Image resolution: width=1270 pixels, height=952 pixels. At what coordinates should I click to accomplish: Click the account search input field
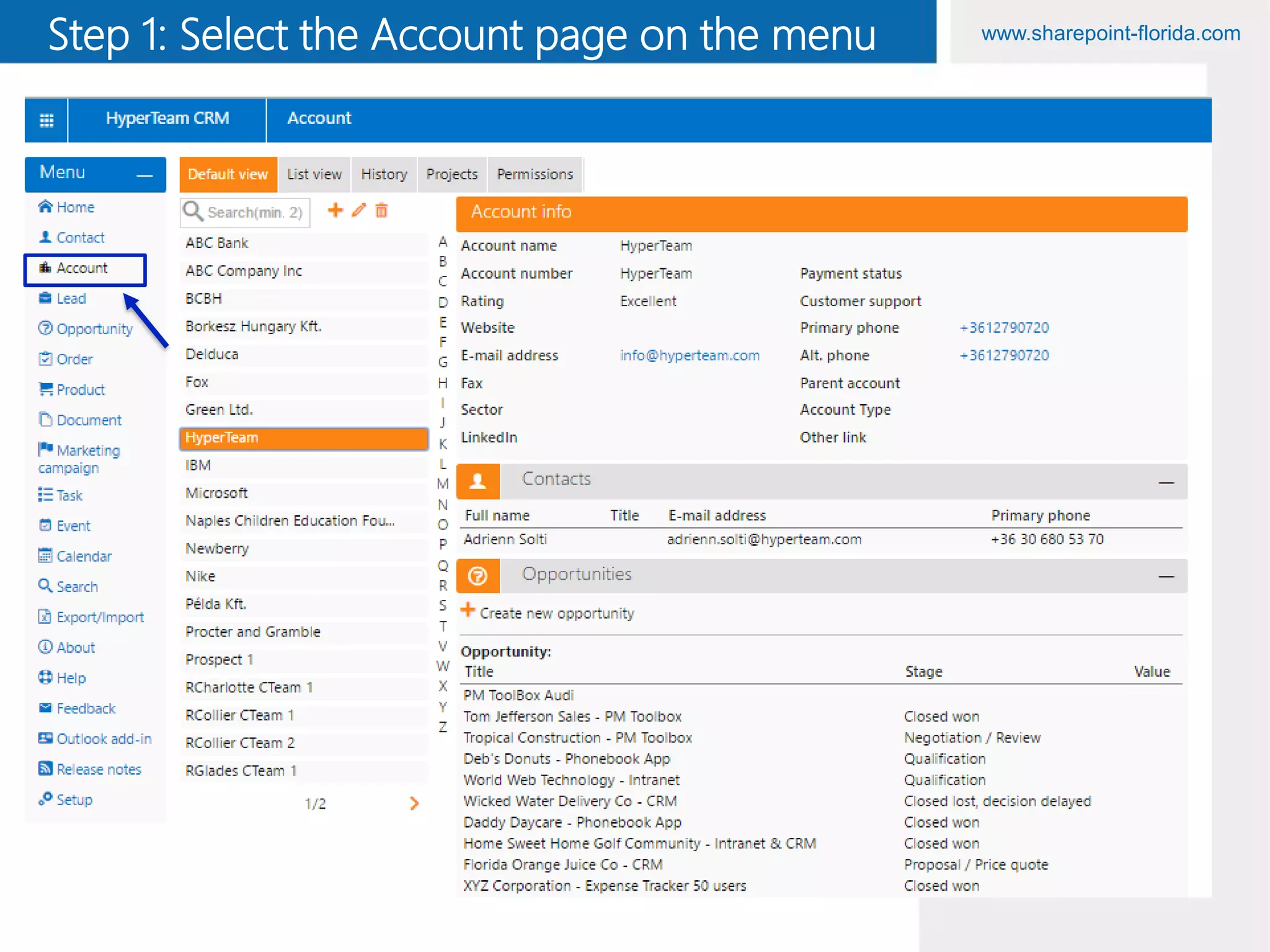click(x=254, y=213)
